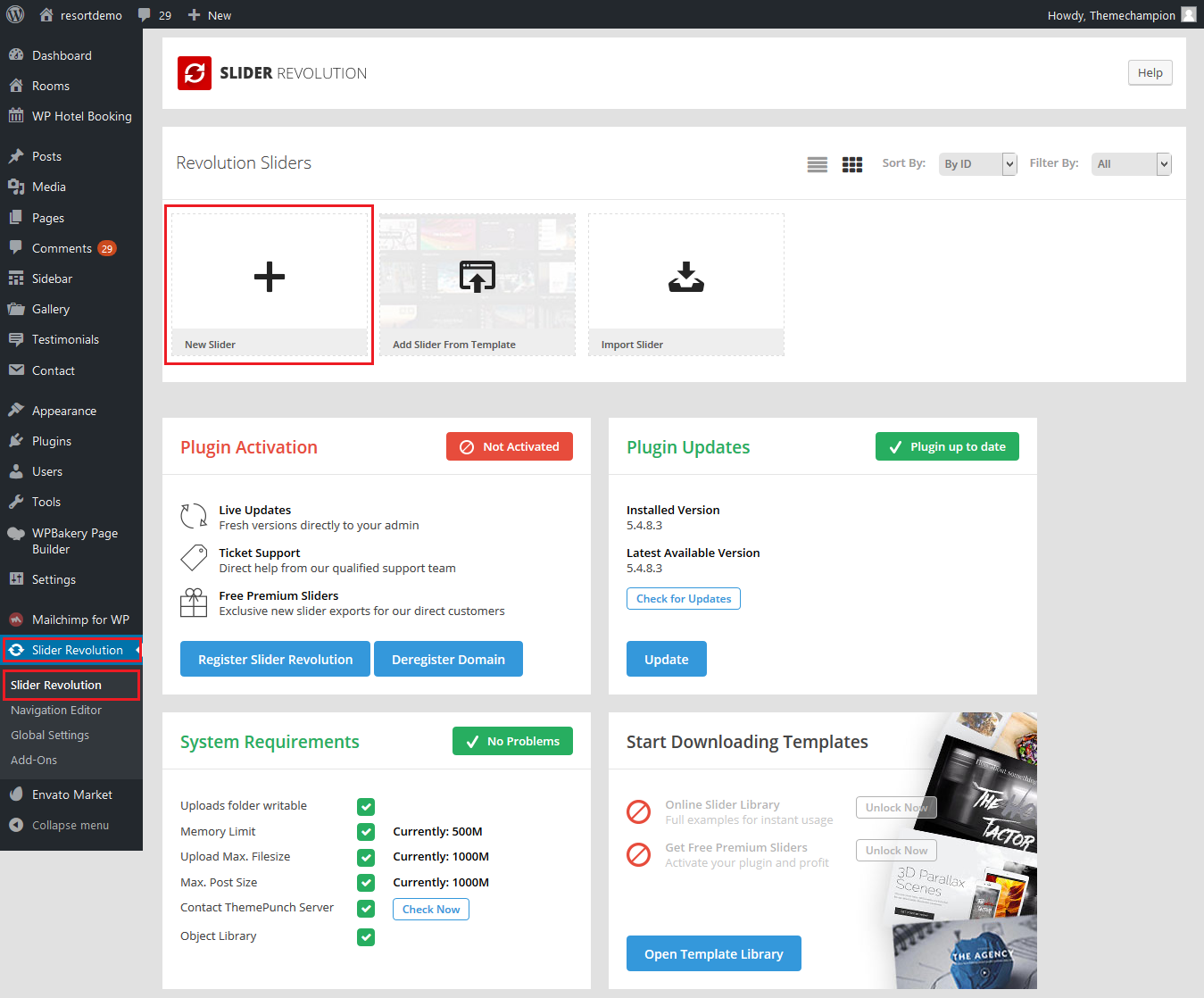Open Navigation Editor submenu item

coord(56,710)
